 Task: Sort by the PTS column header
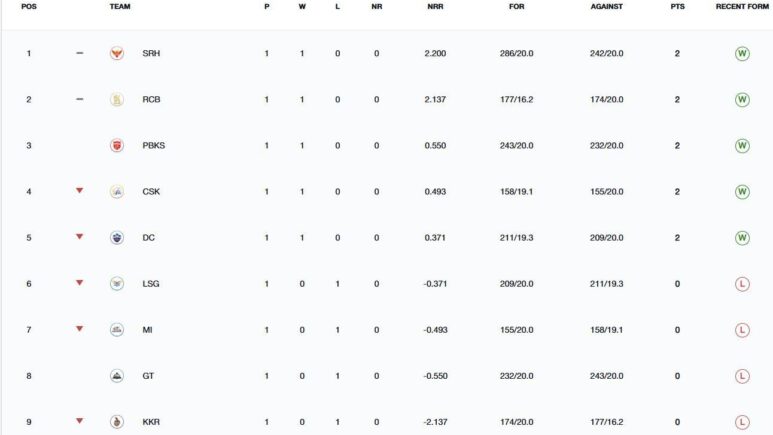tap(677, 7)
